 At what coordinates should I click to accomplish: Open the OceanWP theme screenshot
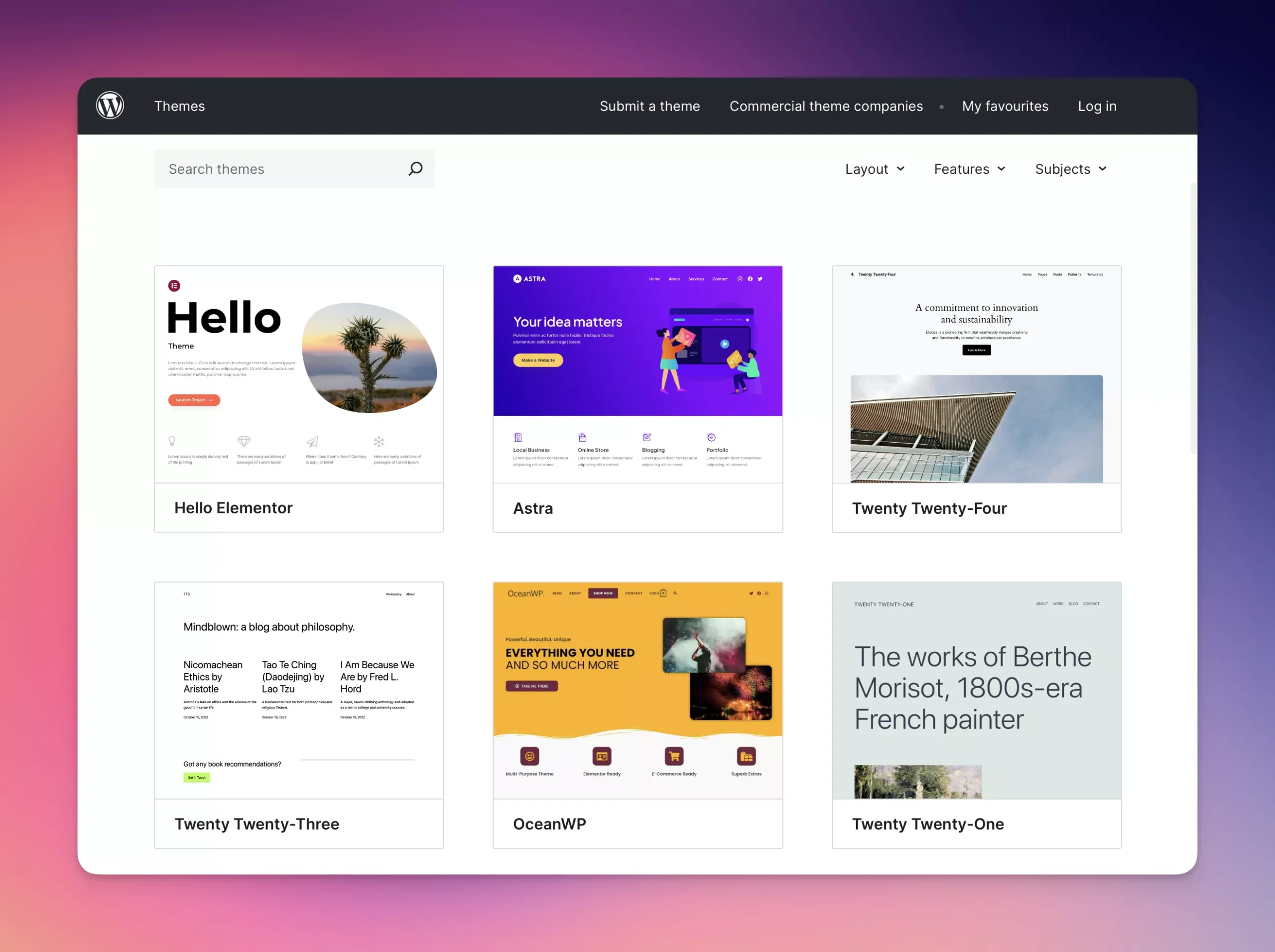tap(637, 691)
